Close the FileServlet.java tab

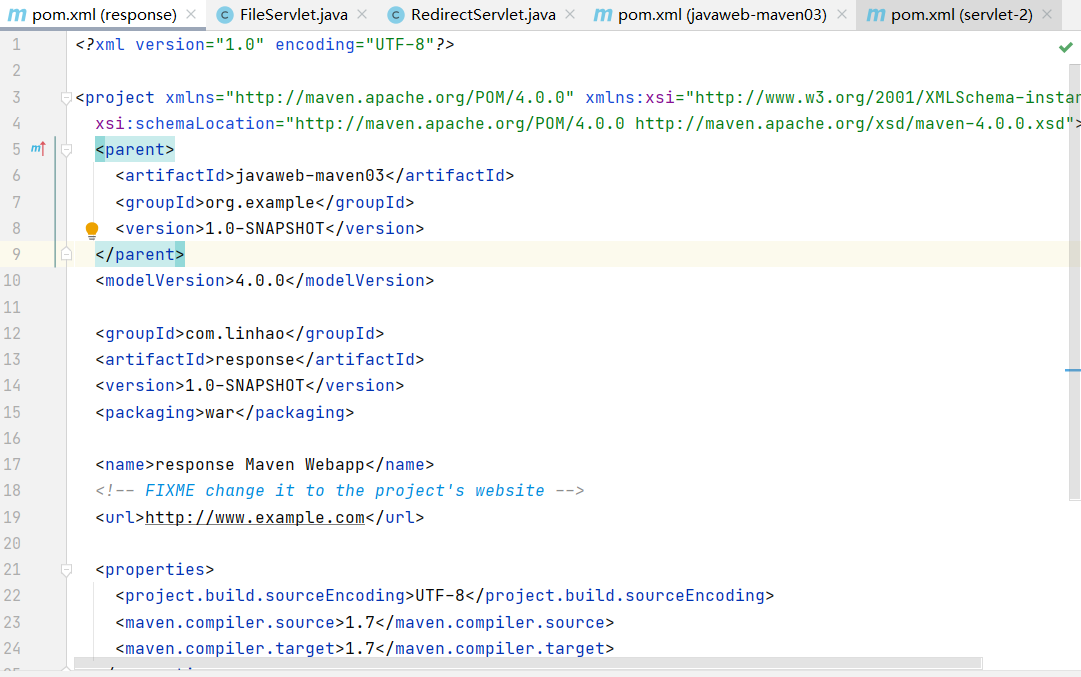tap(363, 15)
